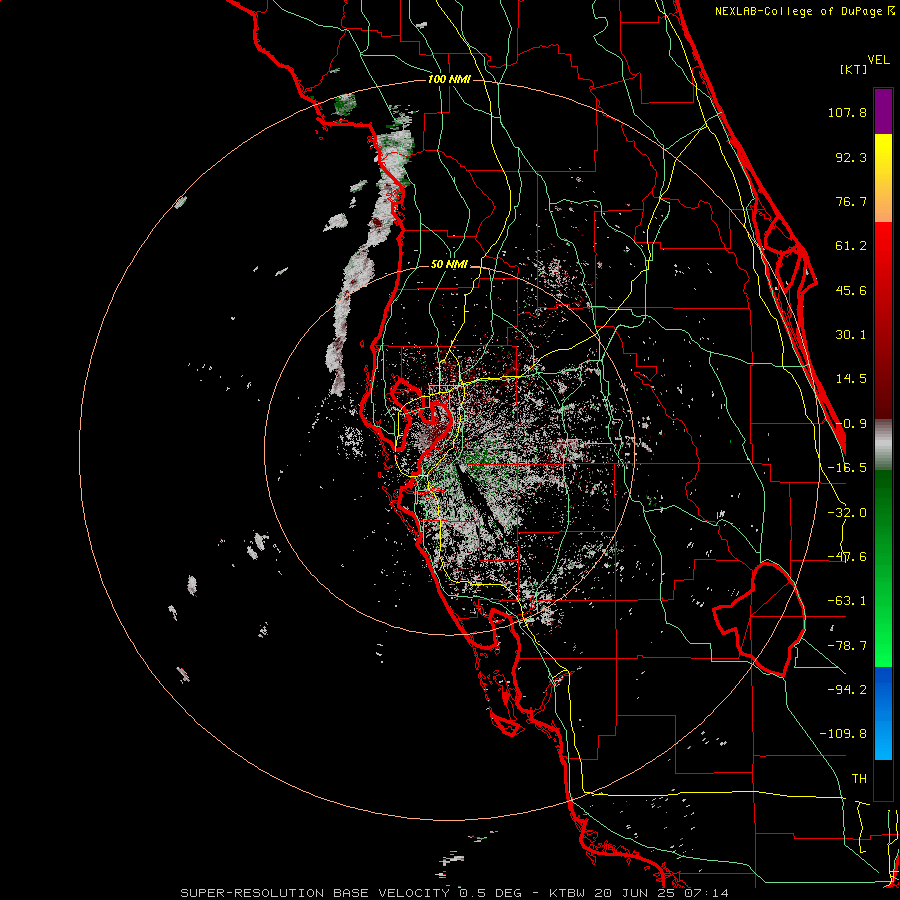Select the 45.6 velocity legend value
Viewport: 900px width, 900px height.
[851, 290]
